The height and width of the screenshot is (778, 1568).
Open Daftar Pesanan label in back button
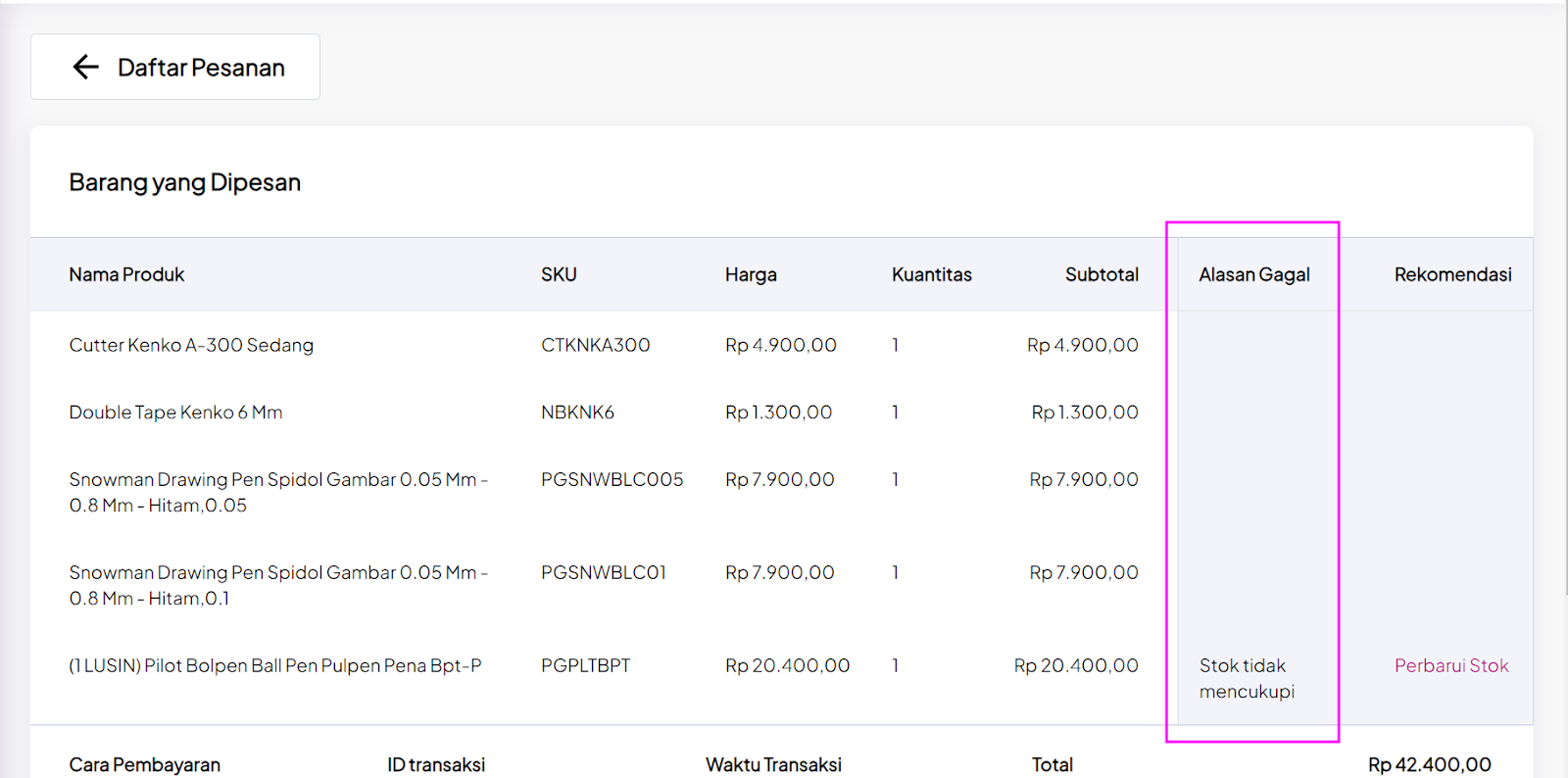201,68
